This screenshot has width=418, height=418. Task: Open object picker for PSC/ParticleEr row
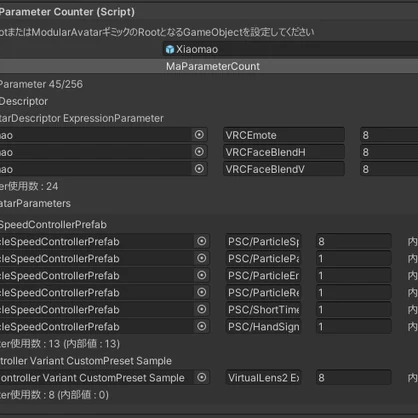point(201,275)
